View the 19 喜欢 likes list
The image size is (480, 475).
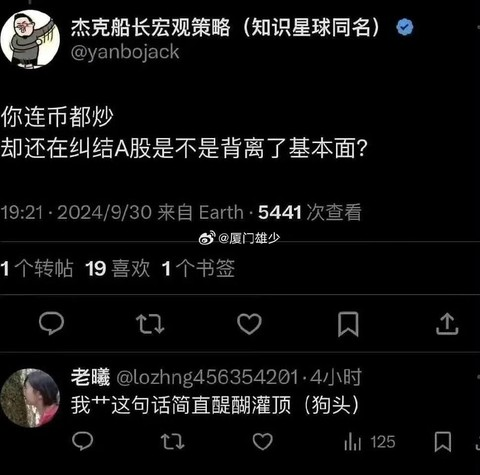[117, 268]
